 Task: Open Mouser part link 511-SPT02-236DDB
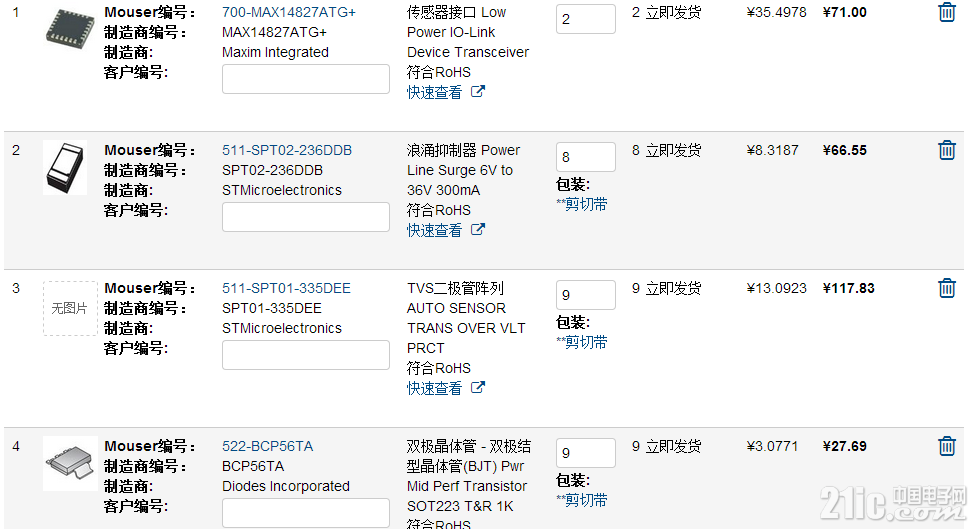(286, 150)
